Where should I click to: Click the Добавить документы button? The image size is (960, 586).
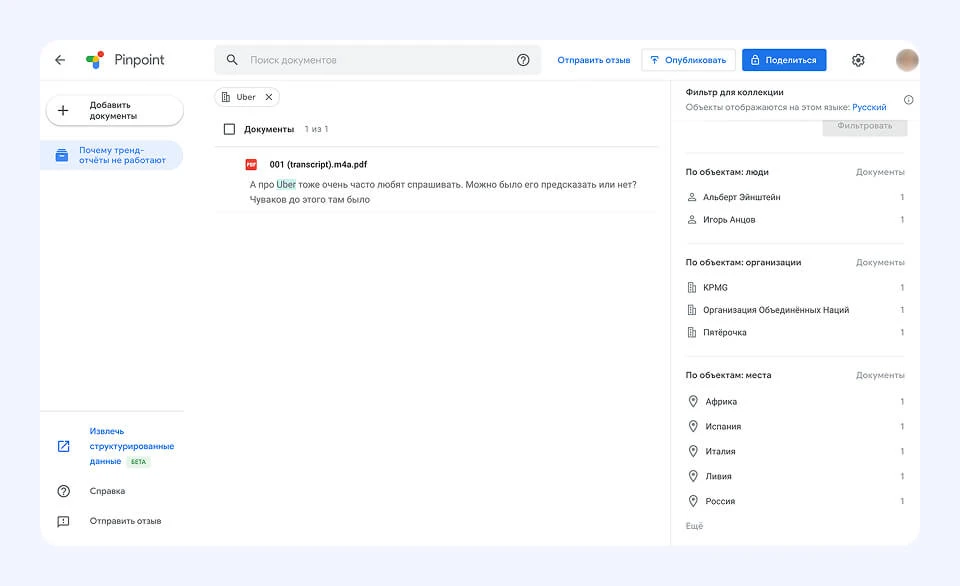tap(114, 111)
